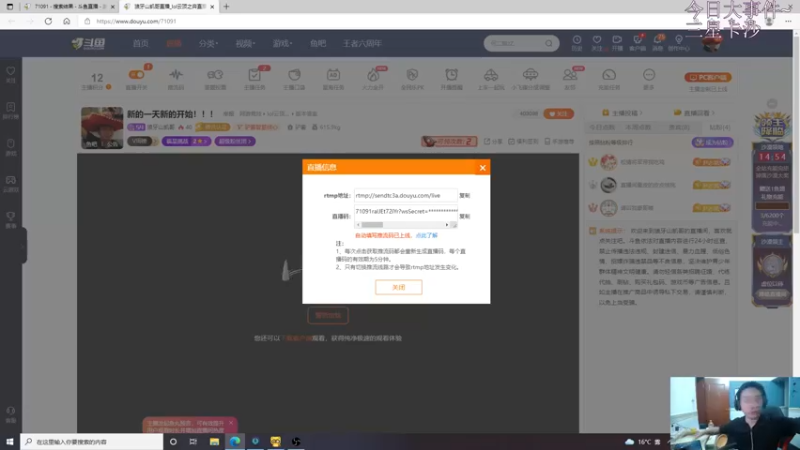Click the Douyu logo in header
This screenshot has width=800, height=450.
point(88,43)
